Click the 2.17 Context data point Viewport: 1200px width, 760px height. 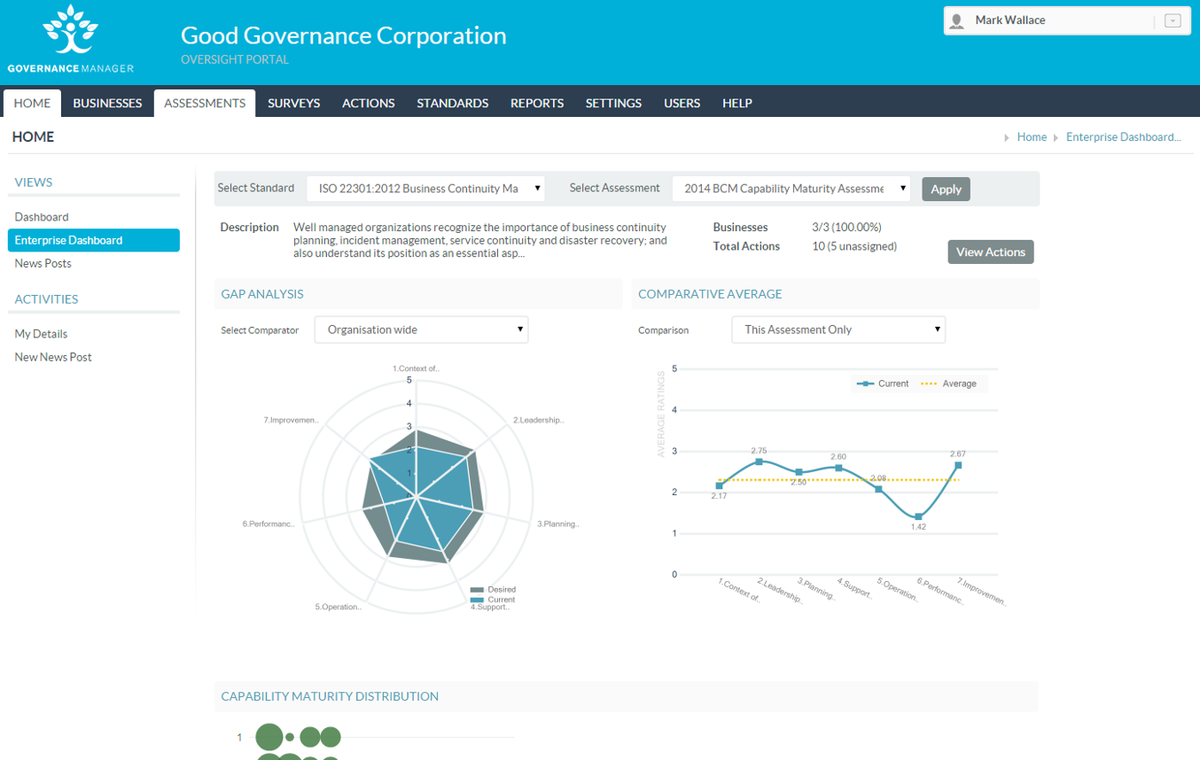[719, 485]
